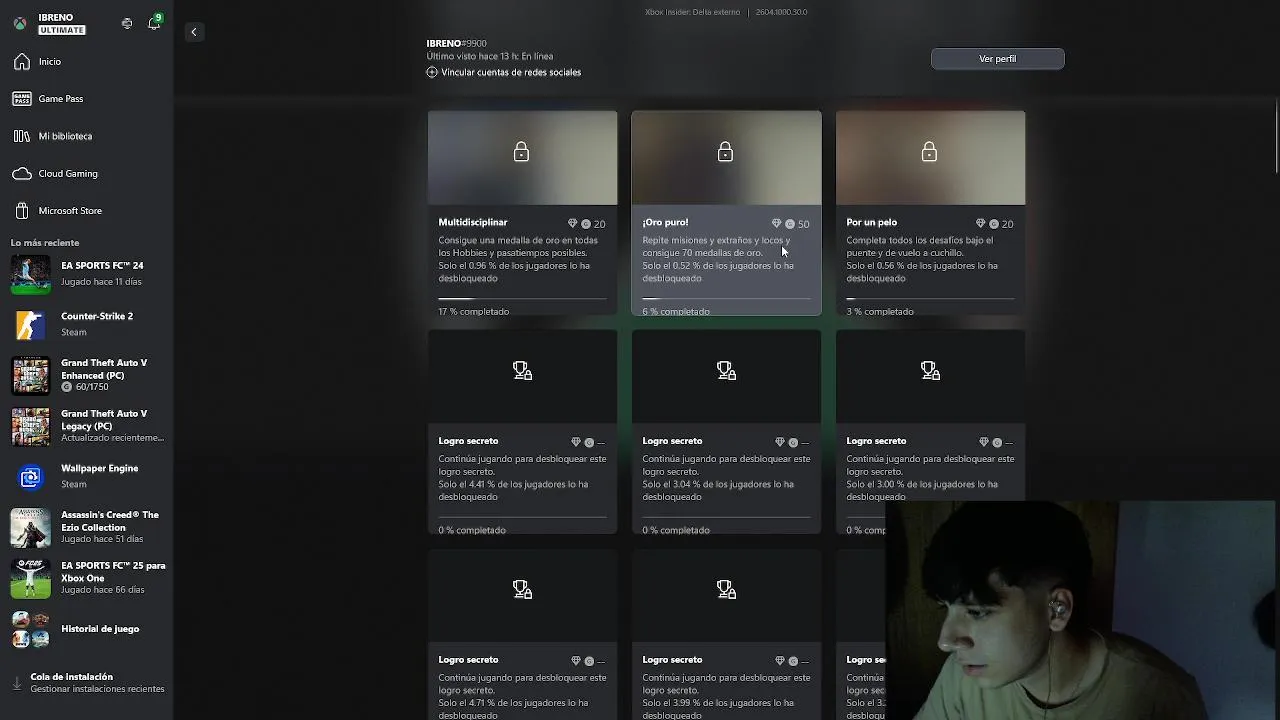The image size is (1280, 720).
Task: Click the Game Pass icon
Action: 22,99
